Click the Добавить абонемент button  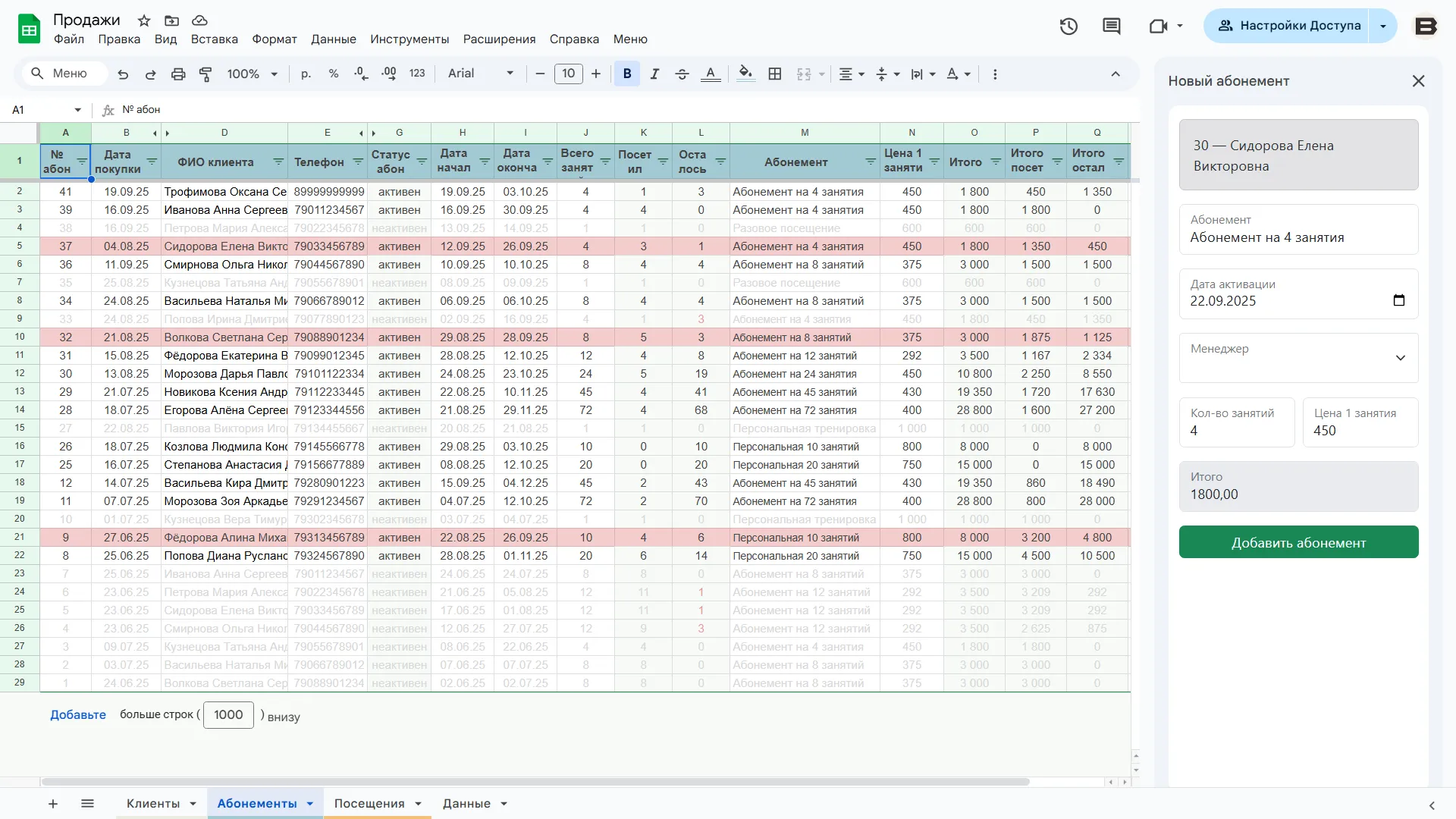coord(1298,542)
